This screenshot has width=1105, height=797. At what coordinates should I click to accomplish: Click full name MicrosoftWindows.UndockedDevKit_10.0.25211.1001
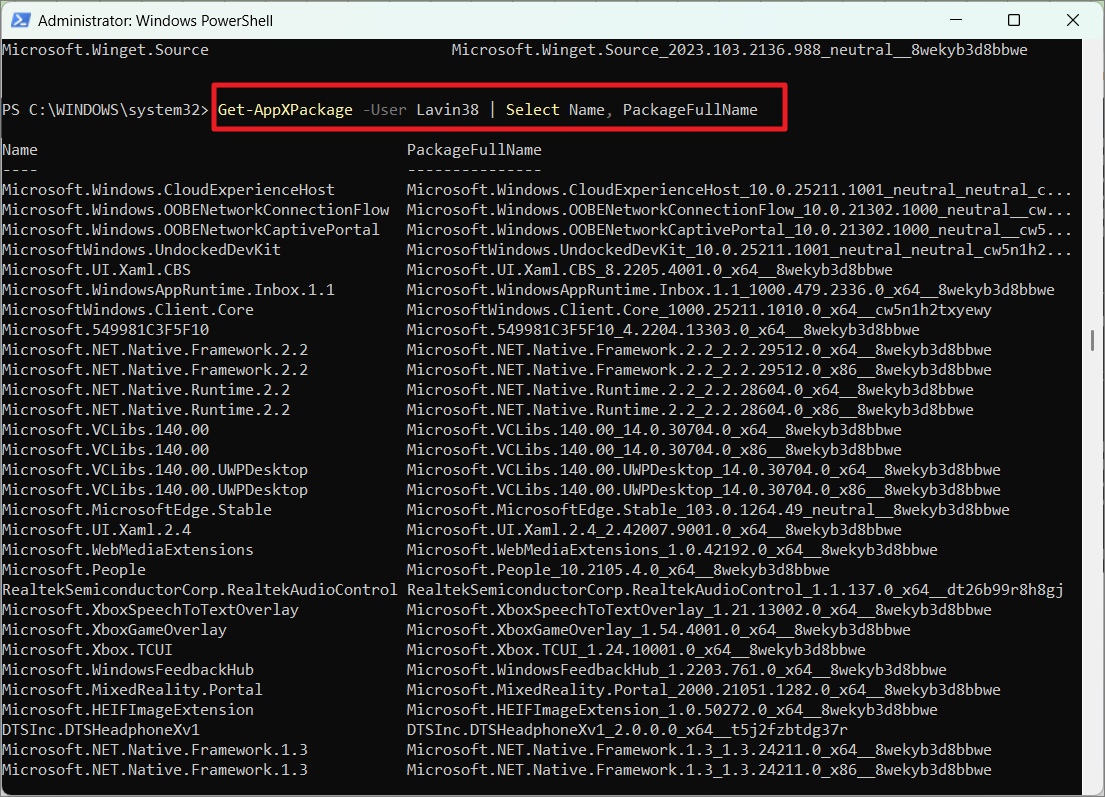[739, 250]
